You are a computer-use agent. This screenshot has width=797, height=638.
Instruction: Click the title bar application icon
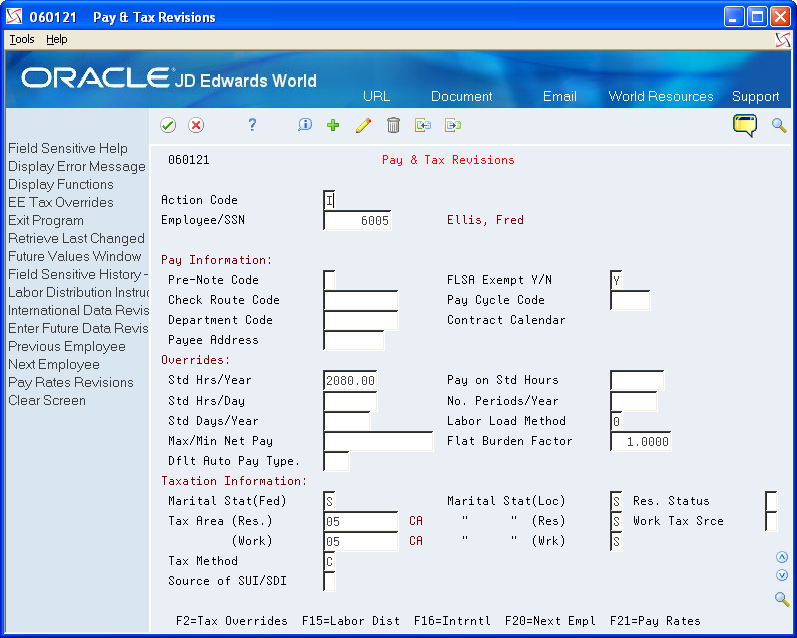click(14, 17)
